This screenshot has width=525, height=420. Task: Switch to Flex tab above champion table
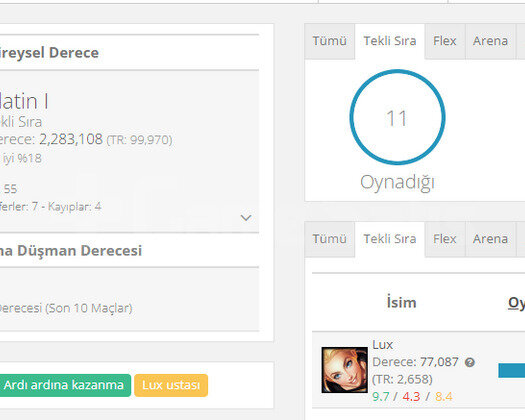(445, 239)
